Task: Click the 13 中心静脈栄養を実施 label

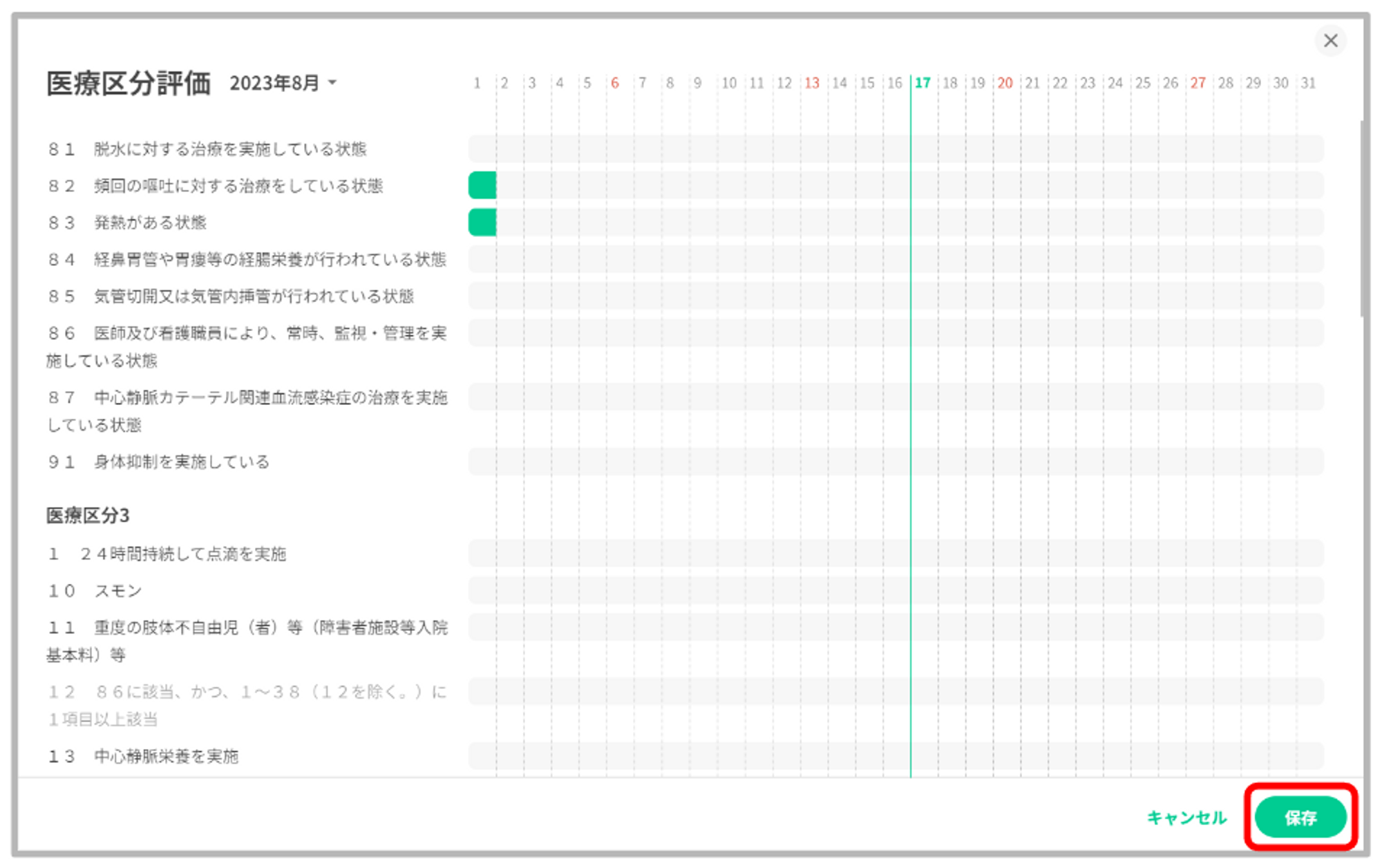Action: 143,756
